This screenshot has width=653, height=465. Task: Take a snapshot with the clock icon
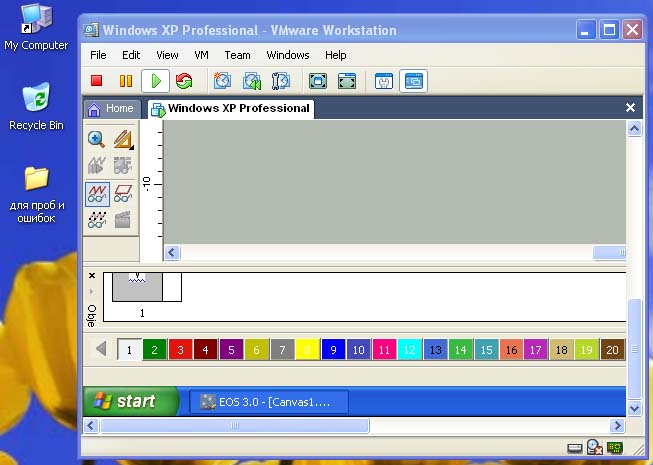222,81
